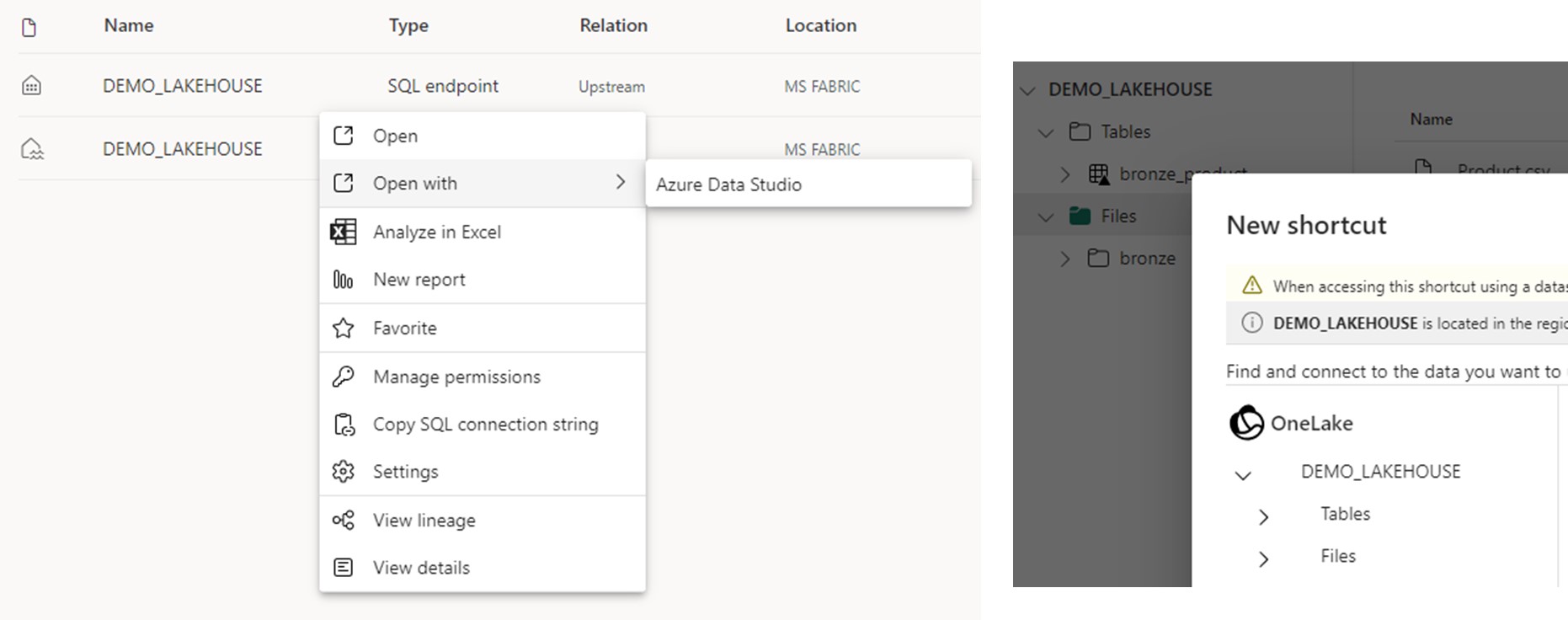
Task: Select View details menu entry
Action: [x=483, y=568]
